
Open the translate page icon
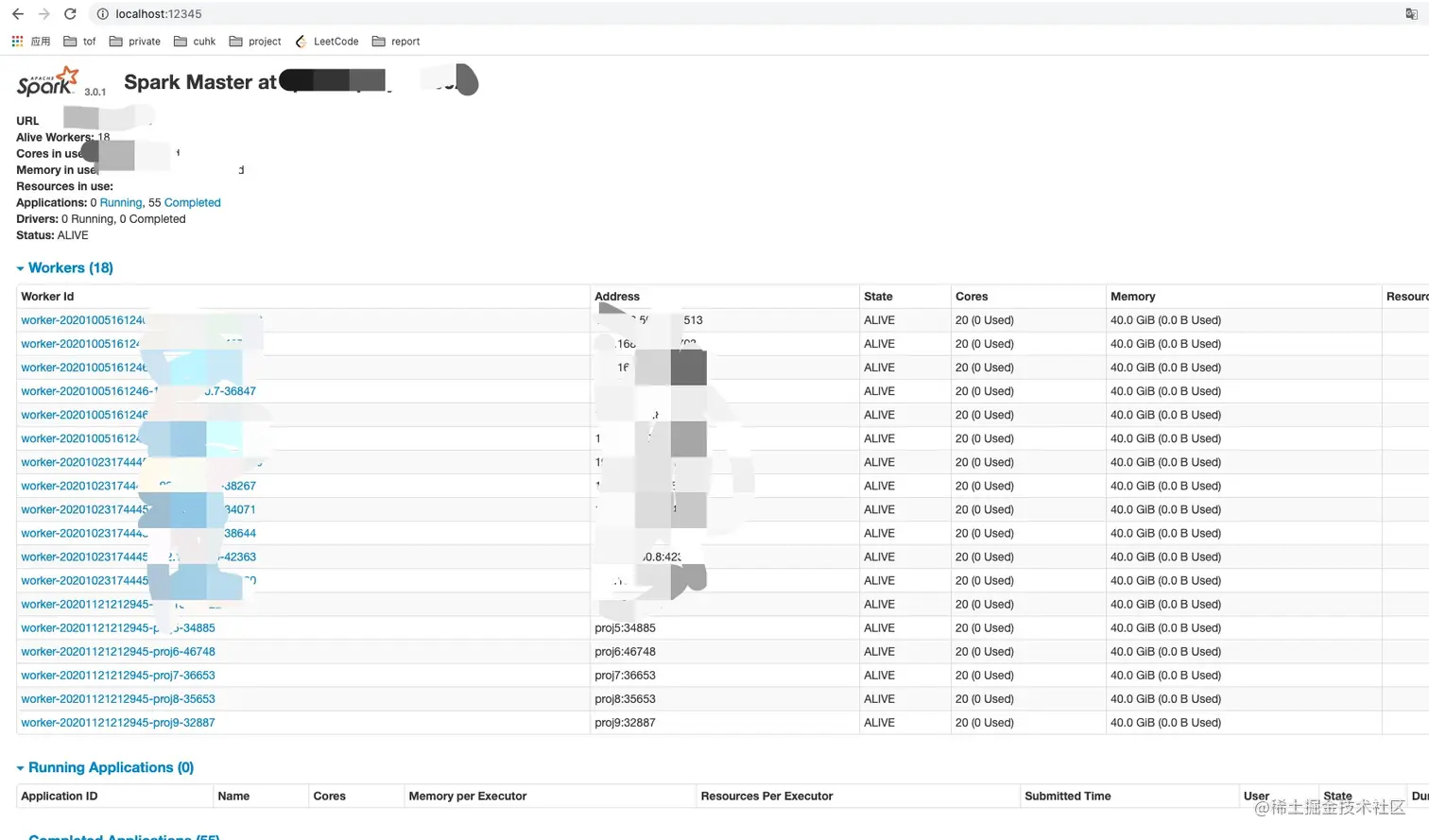coord(1411,14)
